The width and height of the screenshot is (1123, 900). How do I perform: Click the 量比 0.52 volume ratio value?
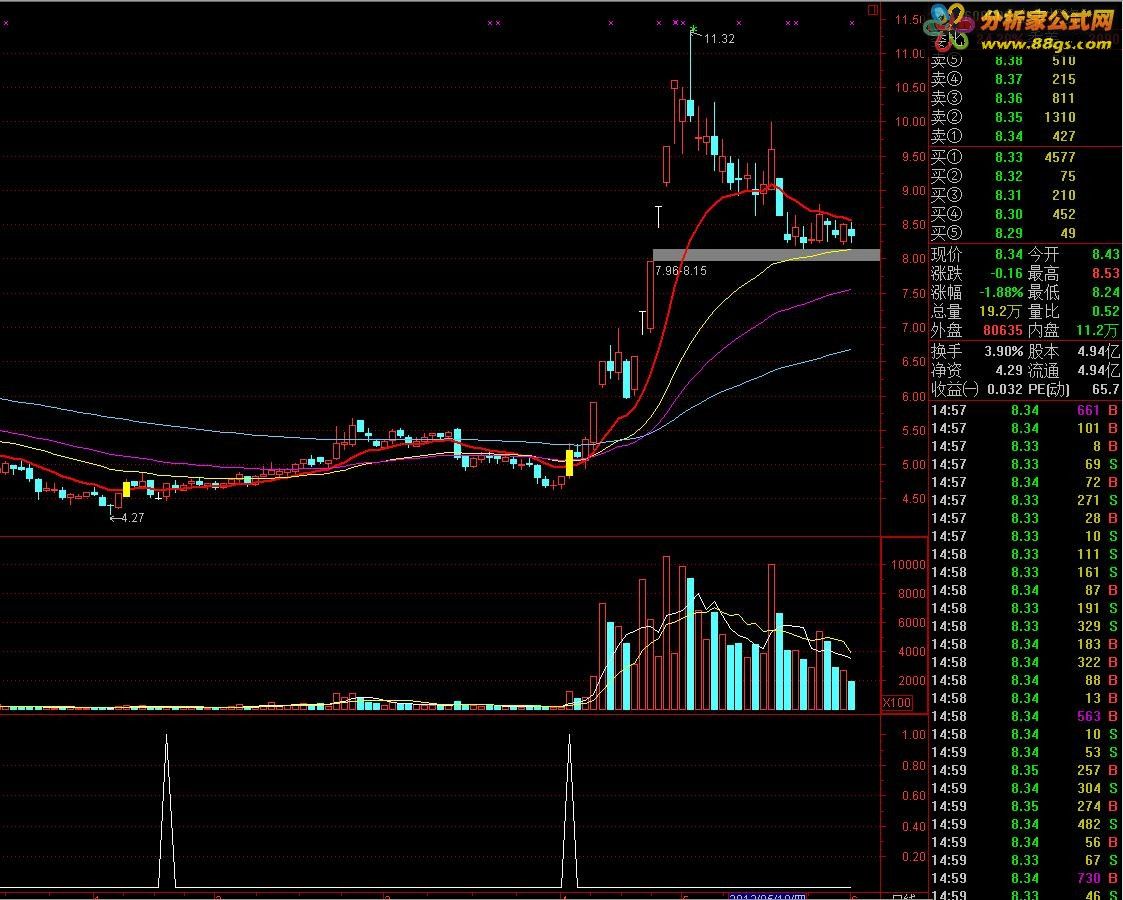click(x=1106, y=311)
